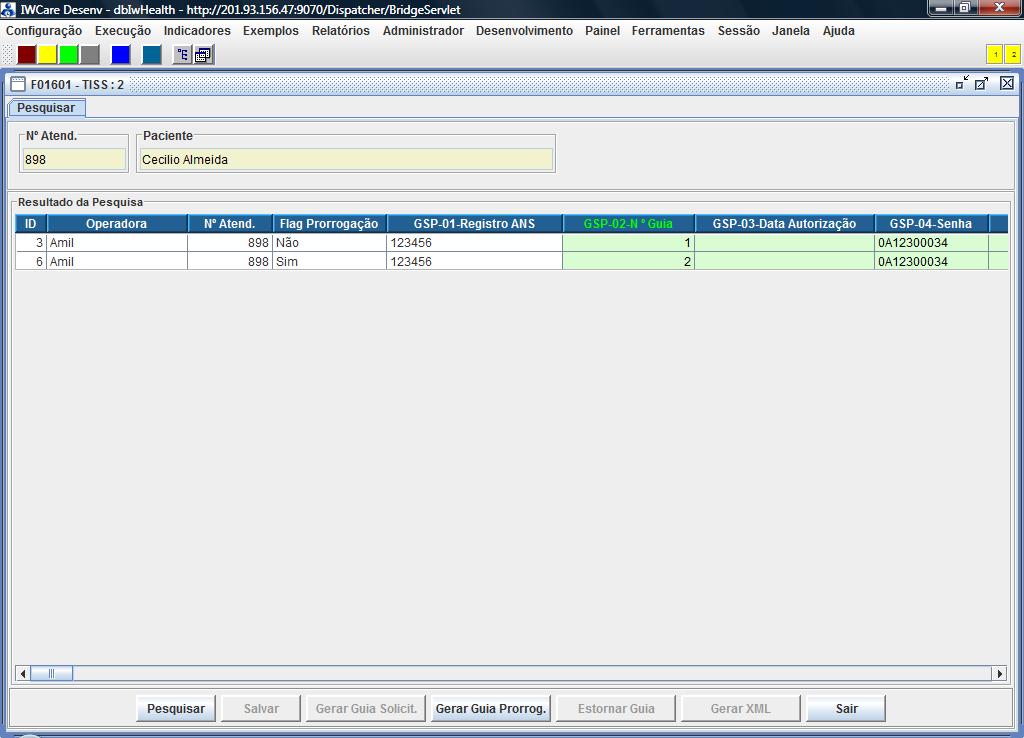Open the Sessão menu
1024x738 pixels.
[739, 31]
